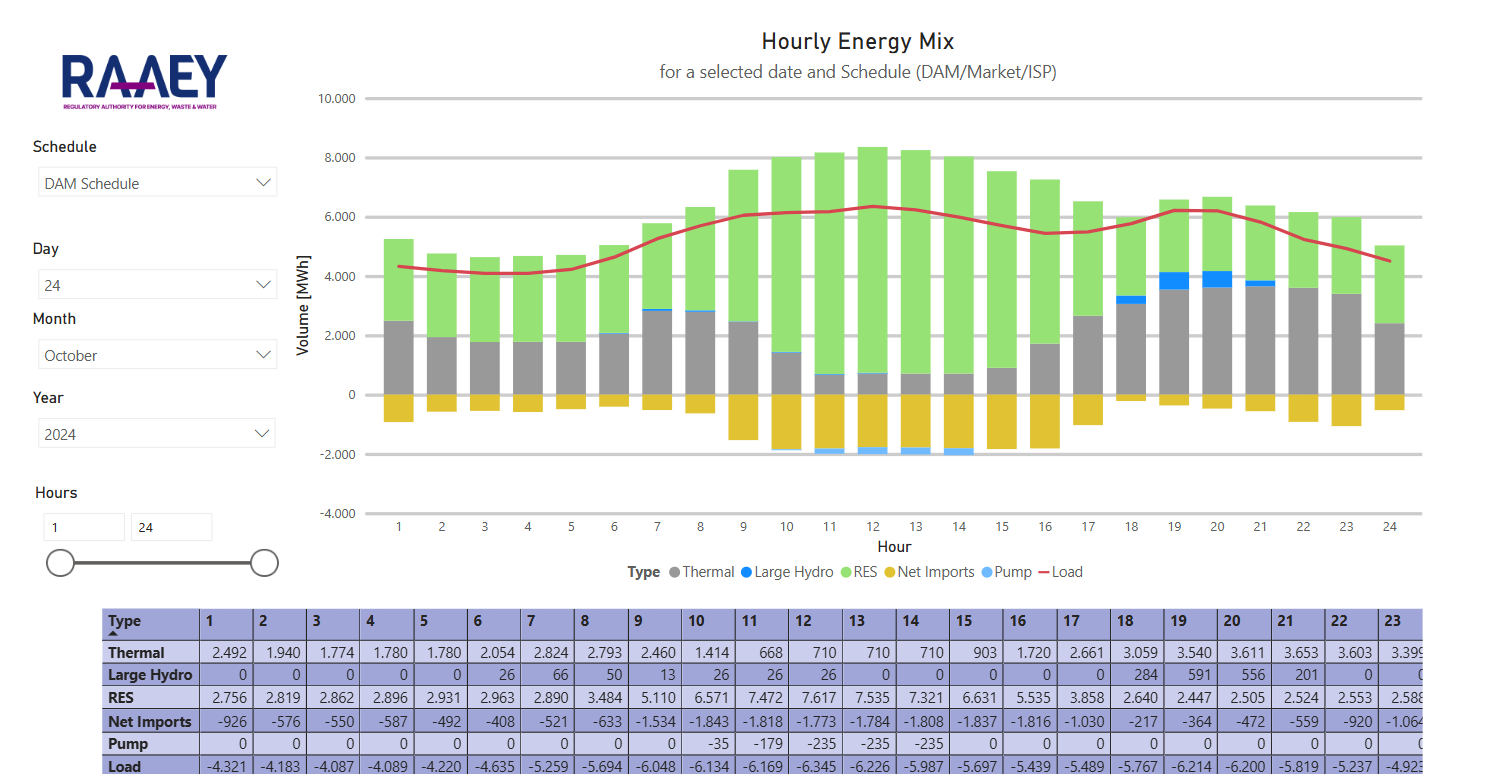1489x774 pixels.
Task: Click the Hour axis title
Action: click(x=894, y=547)
